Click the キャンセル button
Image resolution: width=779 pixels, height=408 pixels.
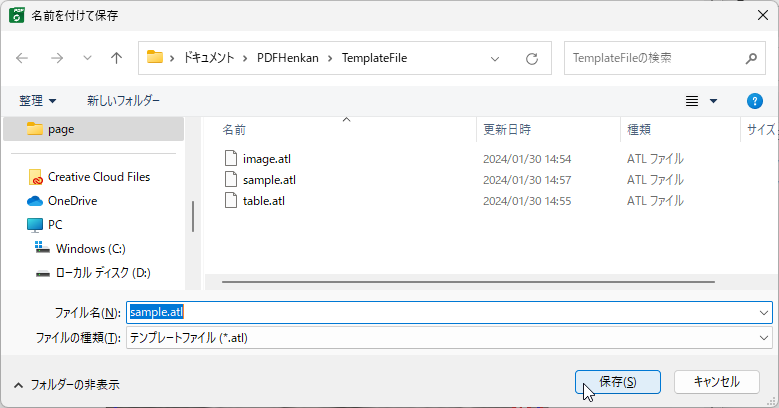pyautogui.click(x=716, y=382)
